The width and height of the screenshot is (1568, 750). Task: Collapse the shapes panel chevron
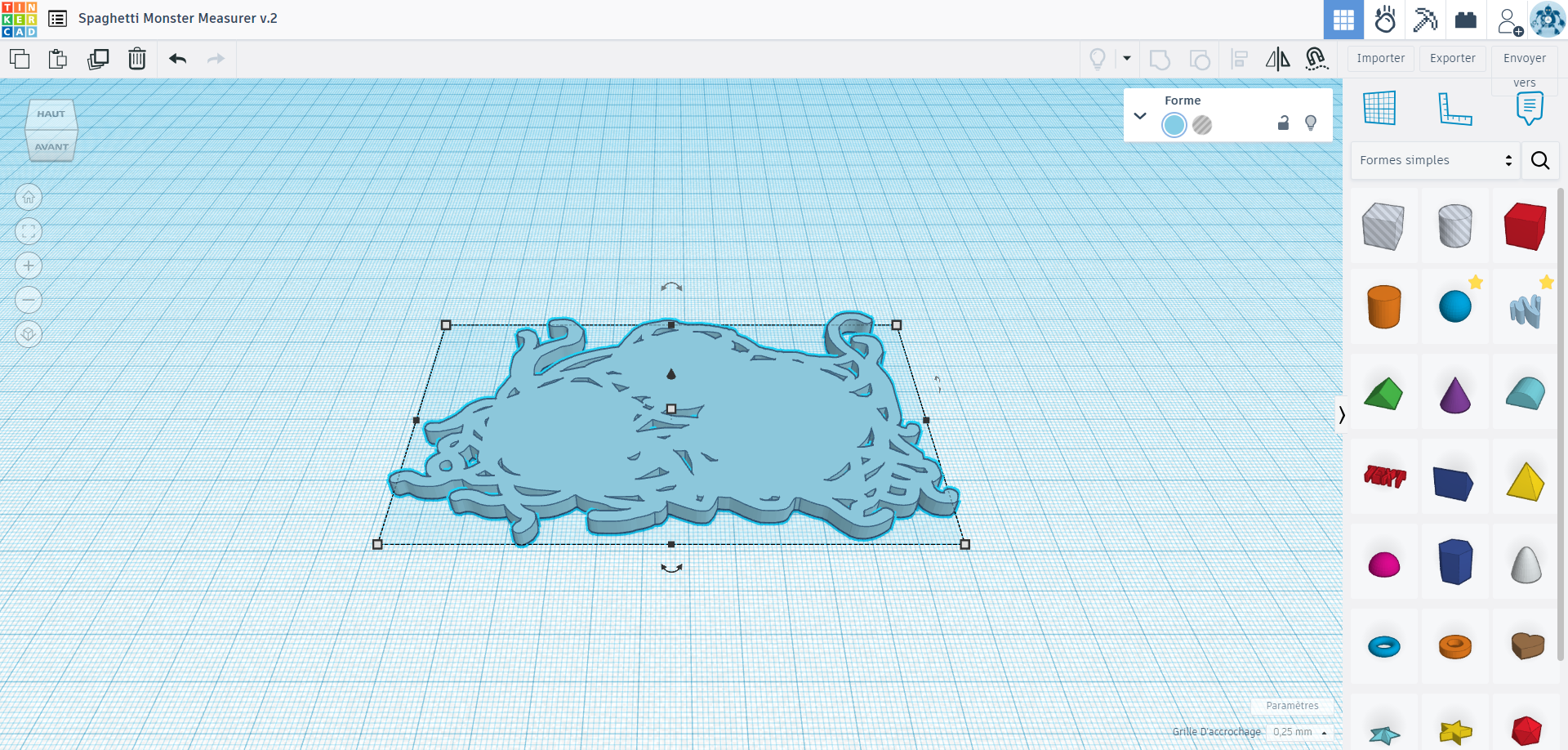(1341, 415)
